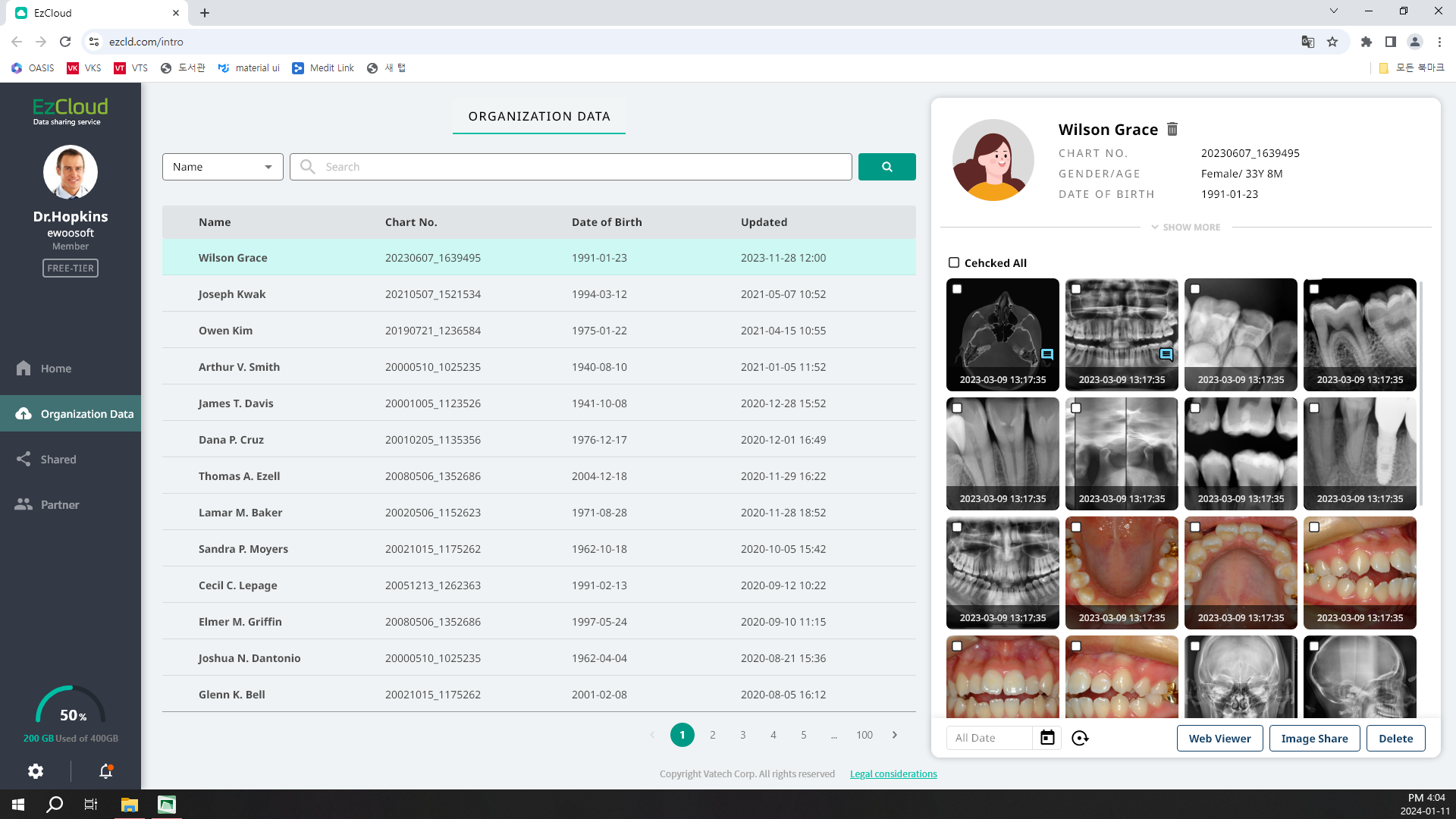
Task: Expand SHOW MORE patient details
Action: (1185, 227)
